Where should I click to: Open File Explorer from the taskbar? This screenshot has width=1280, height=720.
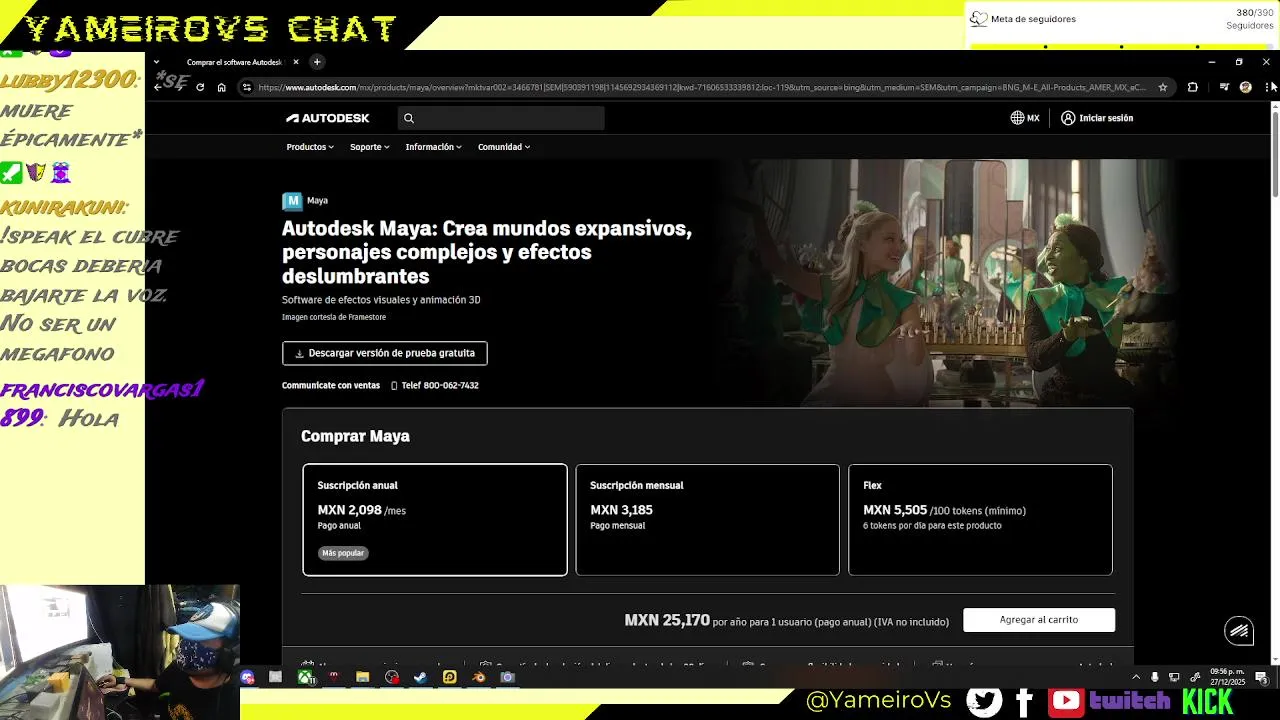[x=363, y=677]
